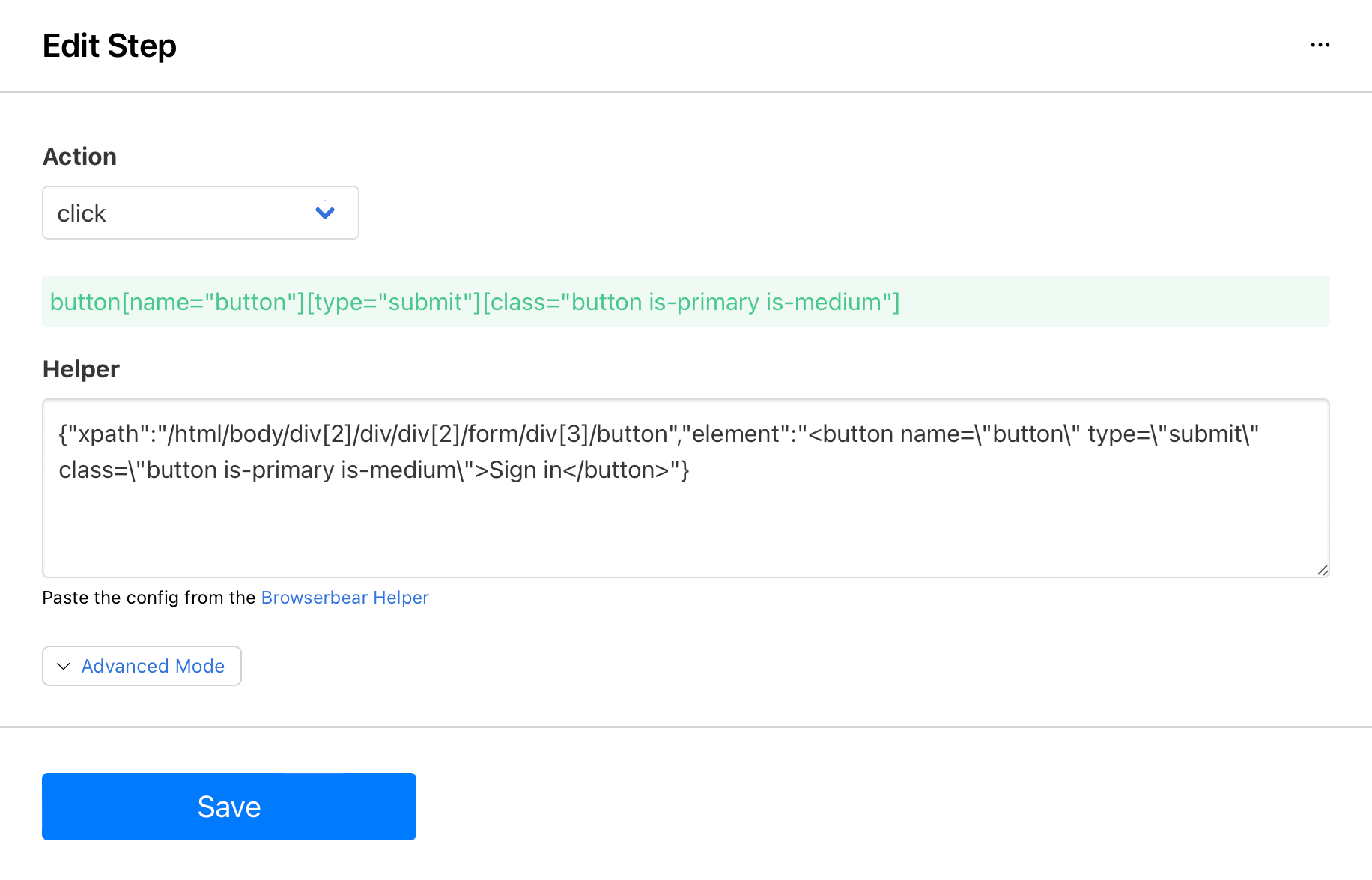Click the Helper section label
The width and height of the screenshot is (1372, 880).
(x=80, y=368)
